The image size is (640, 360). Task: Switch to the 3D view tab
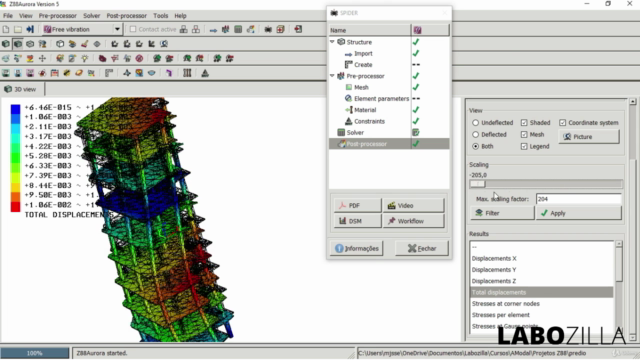[x=20, y=89]
